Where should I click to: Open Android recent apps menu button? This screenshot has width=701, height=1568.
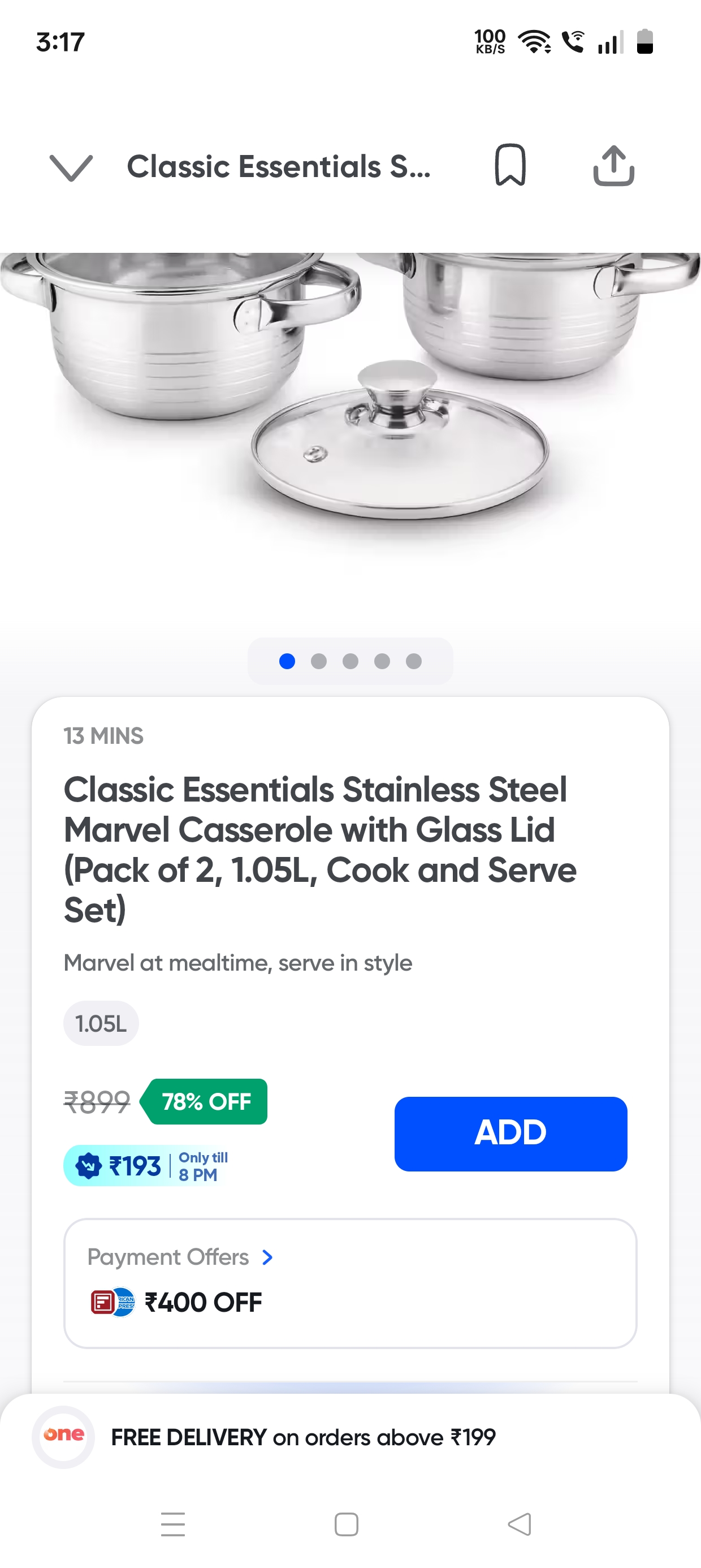coord(173,1524)
